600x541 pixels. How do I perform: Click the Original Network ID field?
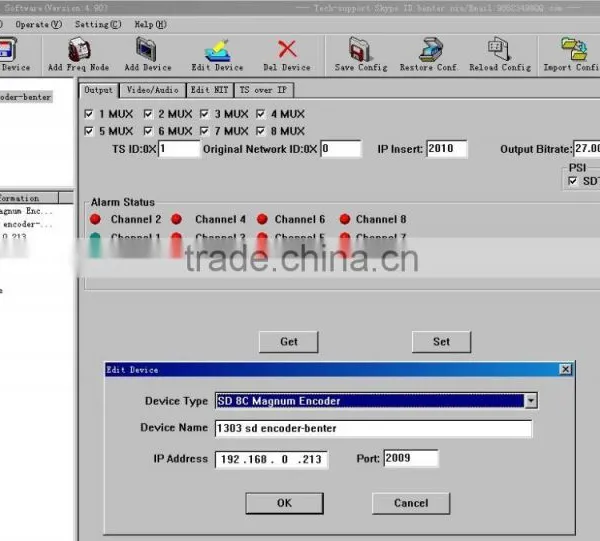[x=341, y=149]
